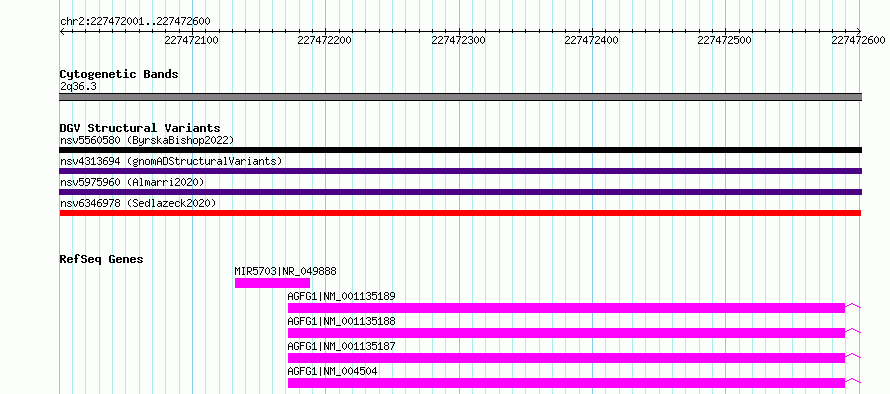Click ruler tick label 227472100
The width and height of the screenshot is (890, 394).
(191, 40)
